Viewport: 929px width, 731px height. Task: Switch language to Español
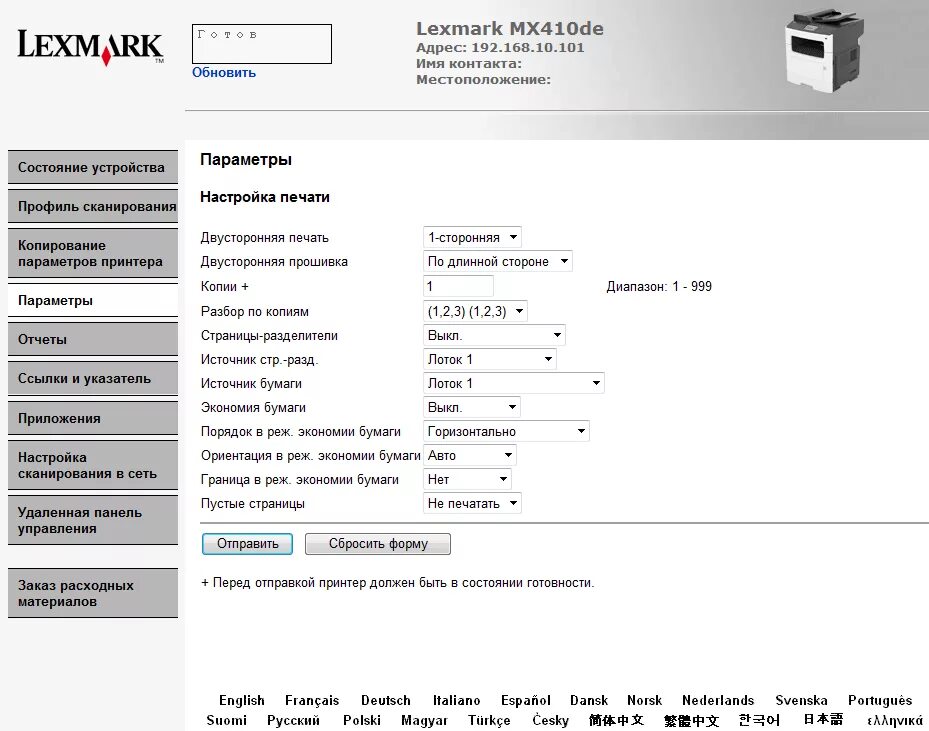526,700
